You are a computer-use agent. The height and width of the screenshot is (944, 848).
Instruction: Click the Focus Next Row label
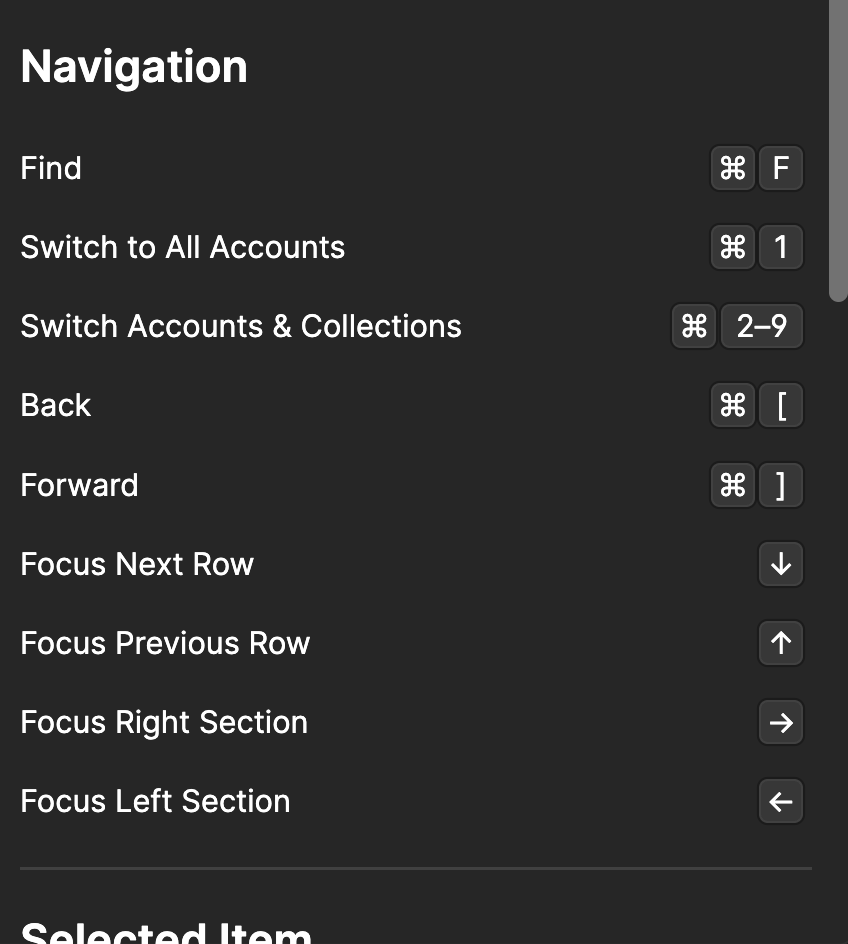click(x=137, y=564)
